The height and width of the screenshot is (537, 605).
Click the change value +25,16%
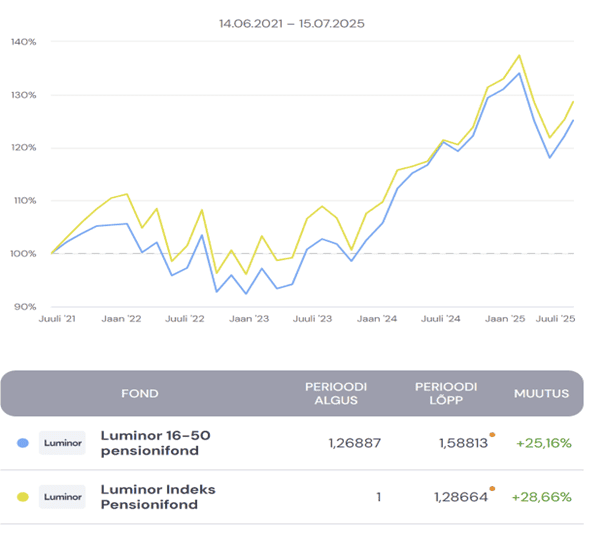point(544,443)
